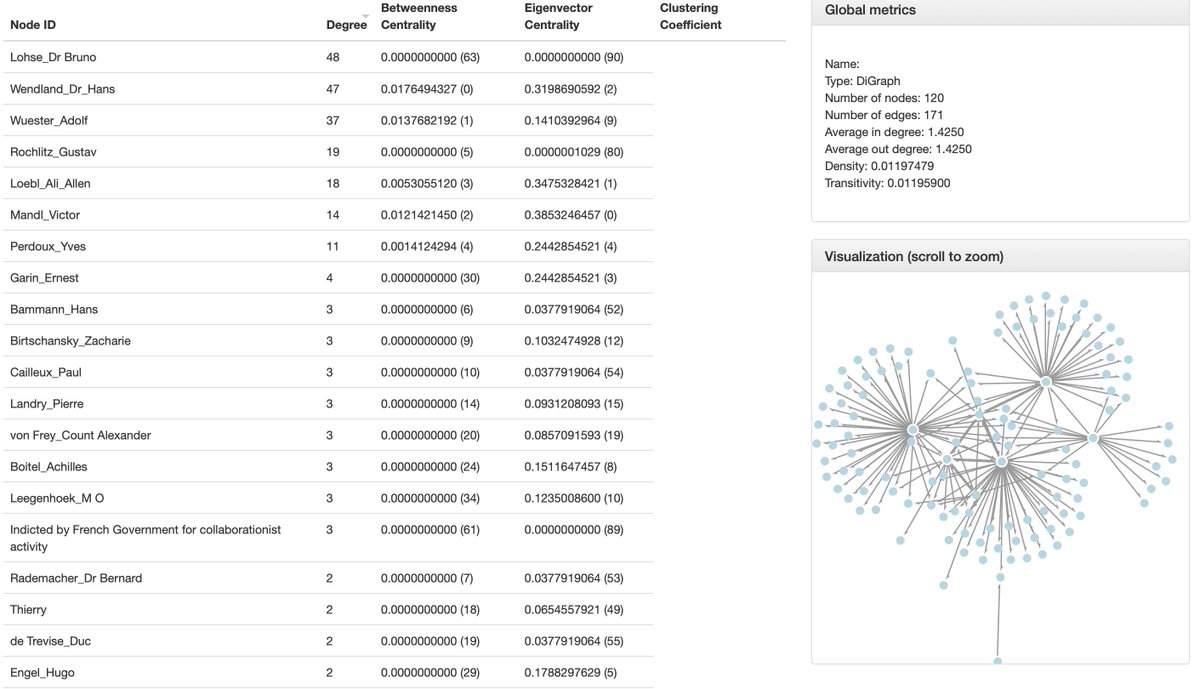Click degree value 14 for Mandl_Victor
Image resolution: width=1200 pixels, height=689 pixels.
click(333, 215)
